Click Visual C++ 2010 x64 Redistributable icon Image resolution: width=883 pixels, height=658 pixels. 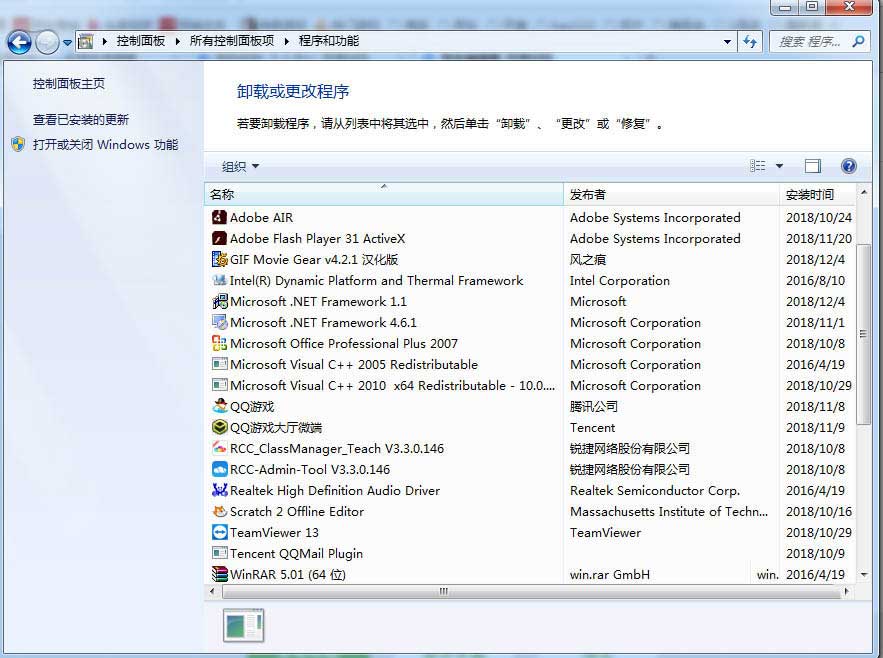click(x=219, y=385)
